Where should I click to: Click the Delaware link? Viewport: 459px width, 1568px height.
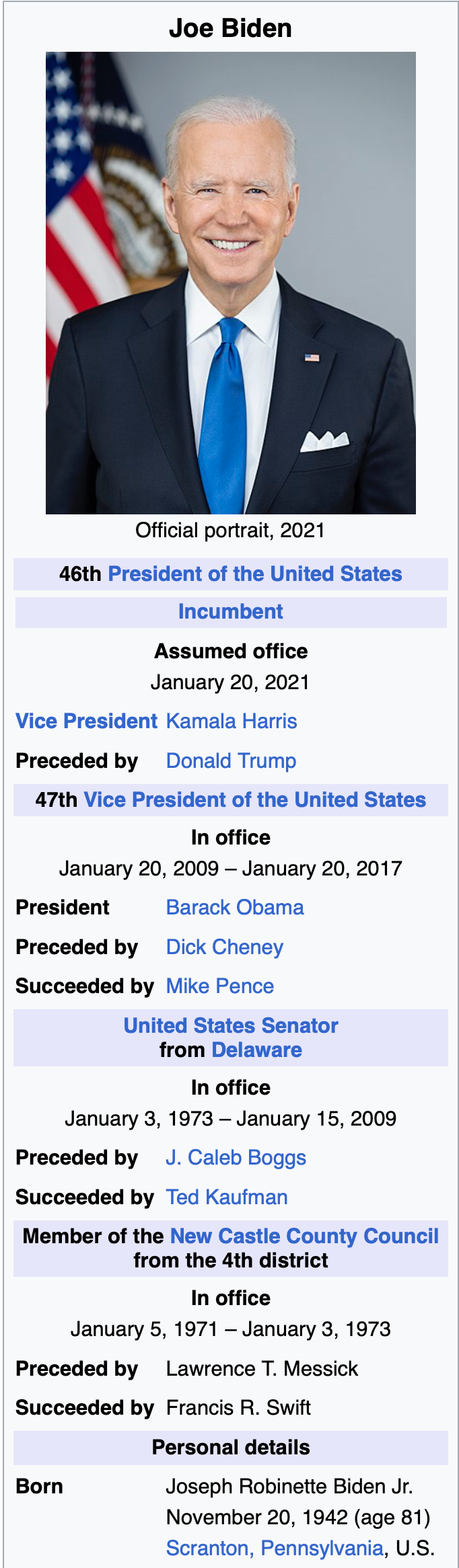(x=256, y=1050)
